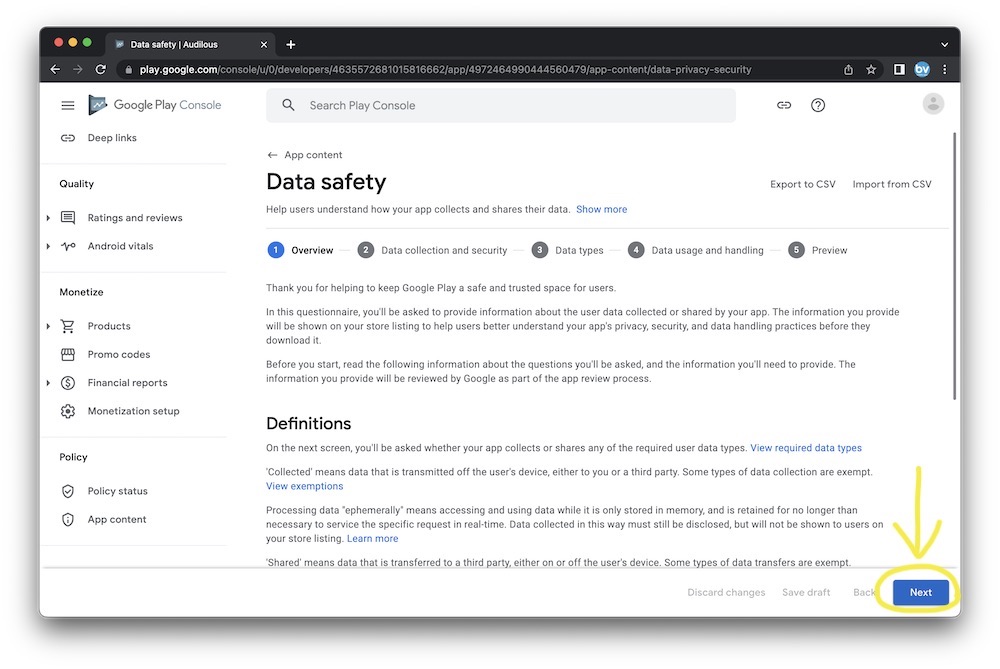Click Save draft
This screenshot has width=1000, height=669.
(x=806, y=592)
